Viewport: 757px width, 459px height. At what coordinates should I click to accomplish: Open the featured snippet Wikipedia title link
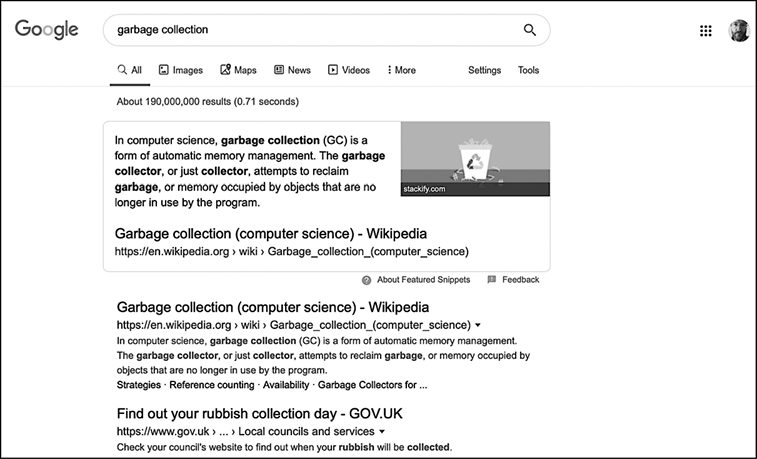pos(273,234)
